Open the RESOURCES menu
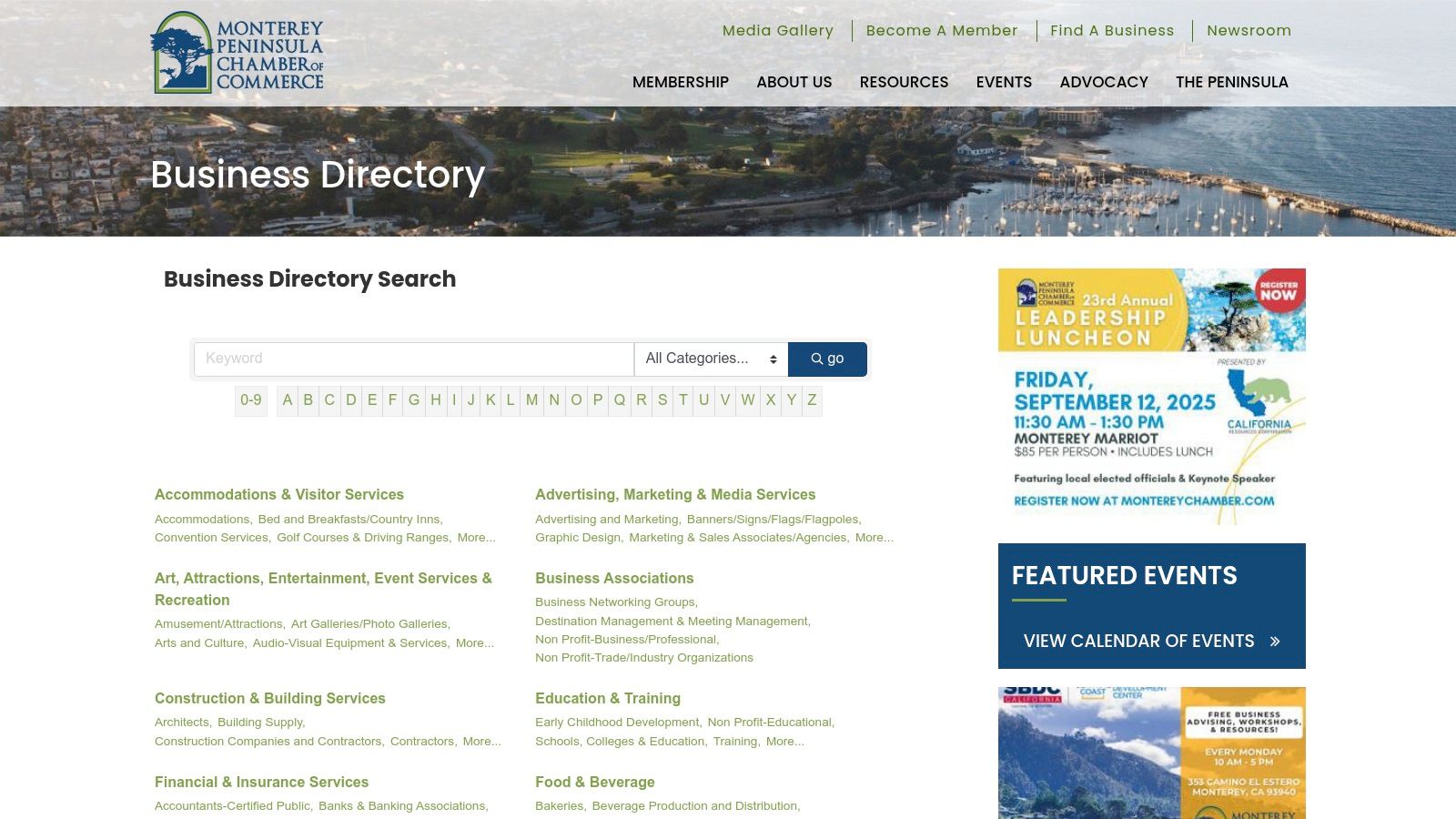 point(904,82)
